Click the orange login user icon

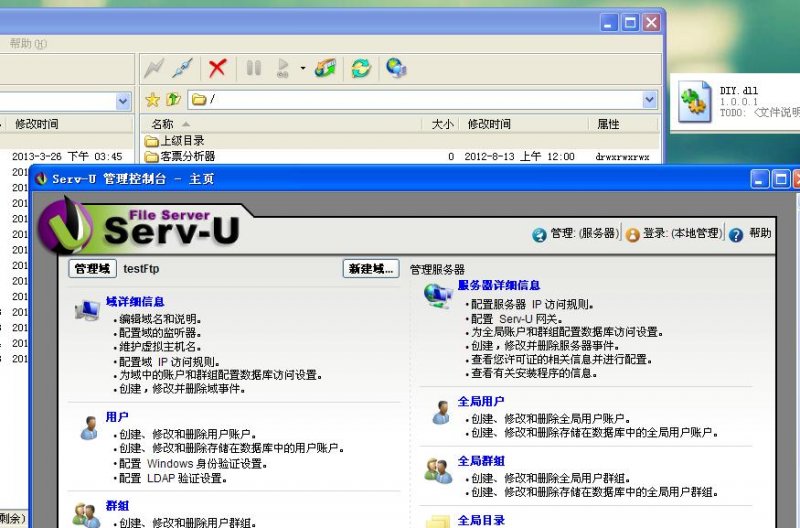pos(632,235)
